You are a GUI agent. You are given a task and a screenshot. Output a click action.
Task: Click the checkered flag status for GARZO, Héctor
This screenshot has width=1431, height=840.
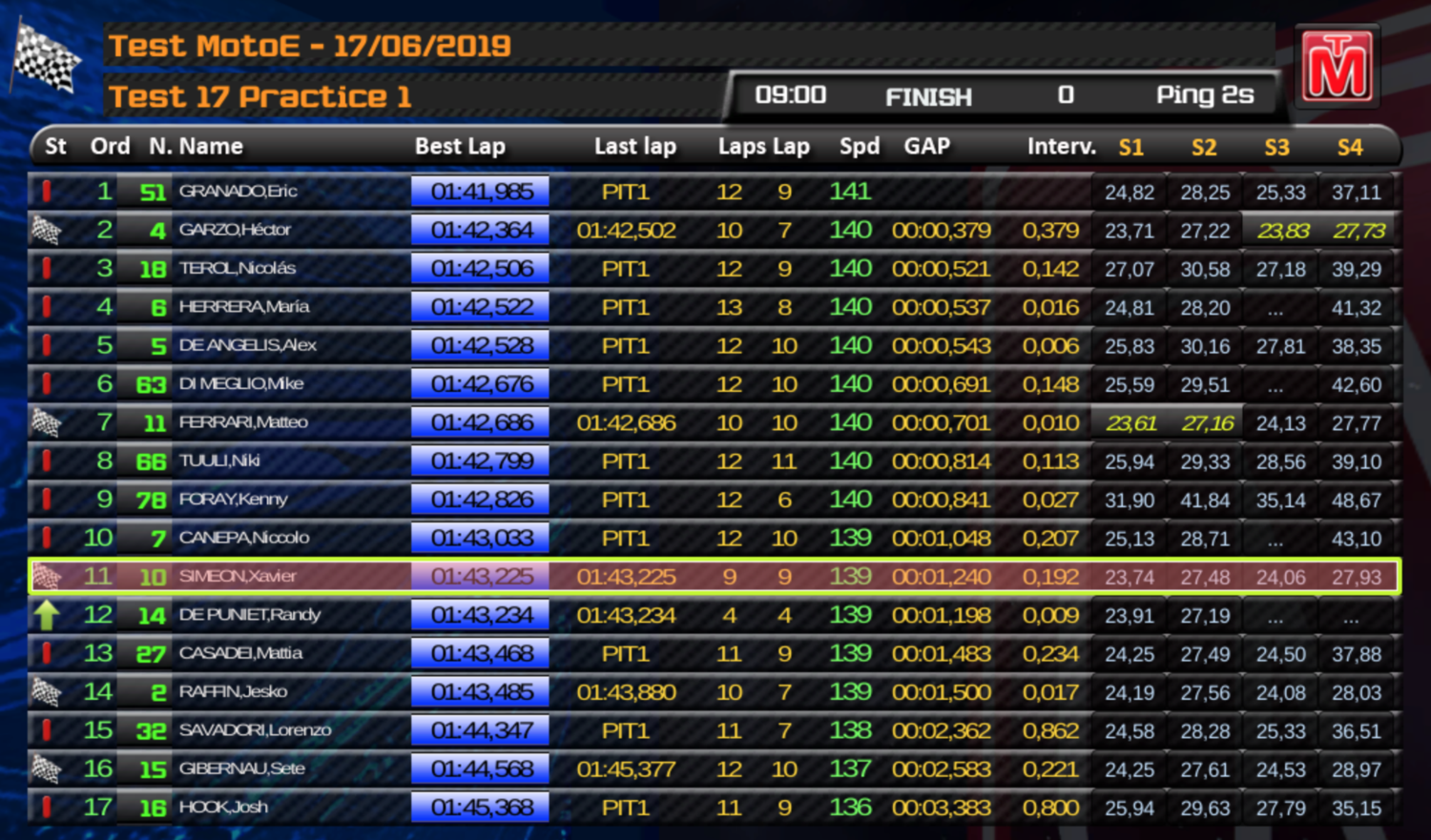46,230
